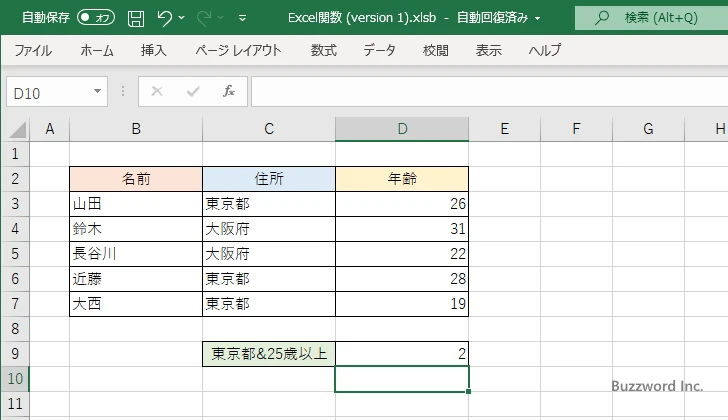
Task: Select column E header
Action: [505, 129]
